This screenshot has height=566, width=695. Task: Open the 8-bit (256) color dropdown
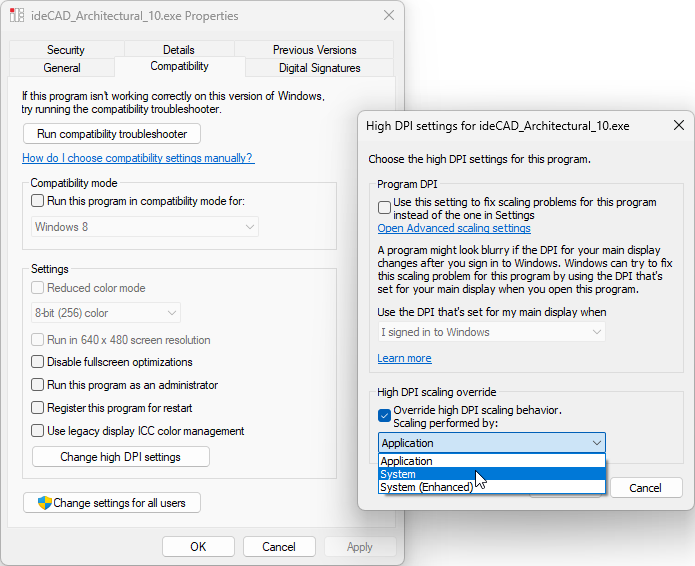point(106,313)
